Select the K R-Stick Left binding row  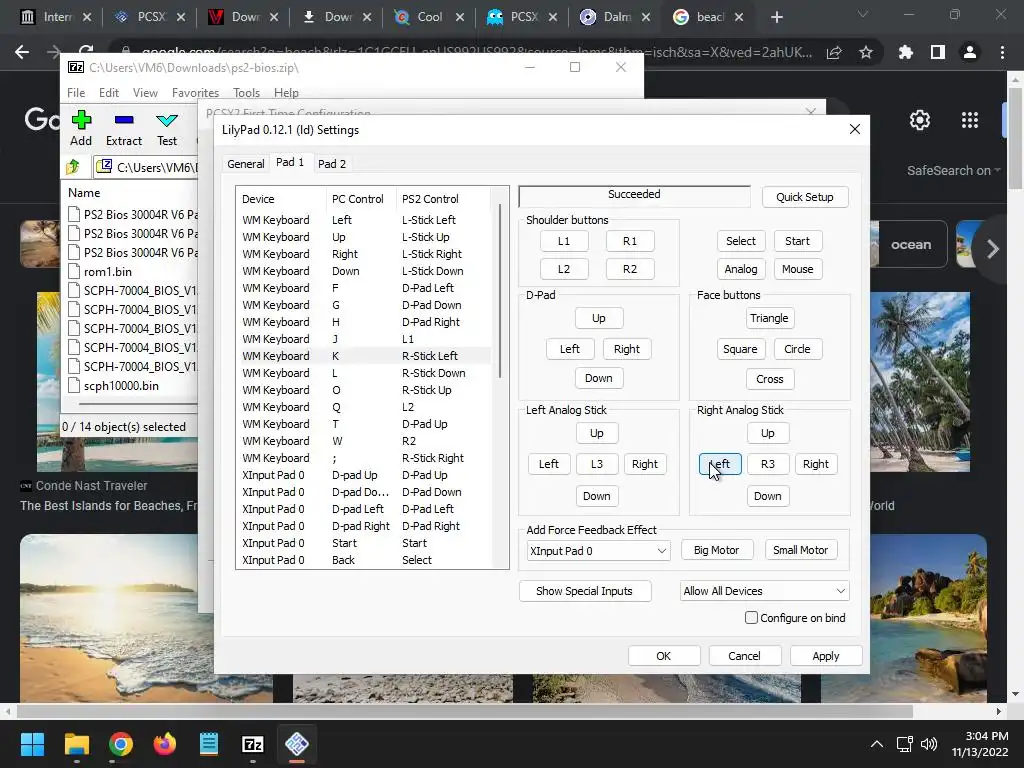364,356
